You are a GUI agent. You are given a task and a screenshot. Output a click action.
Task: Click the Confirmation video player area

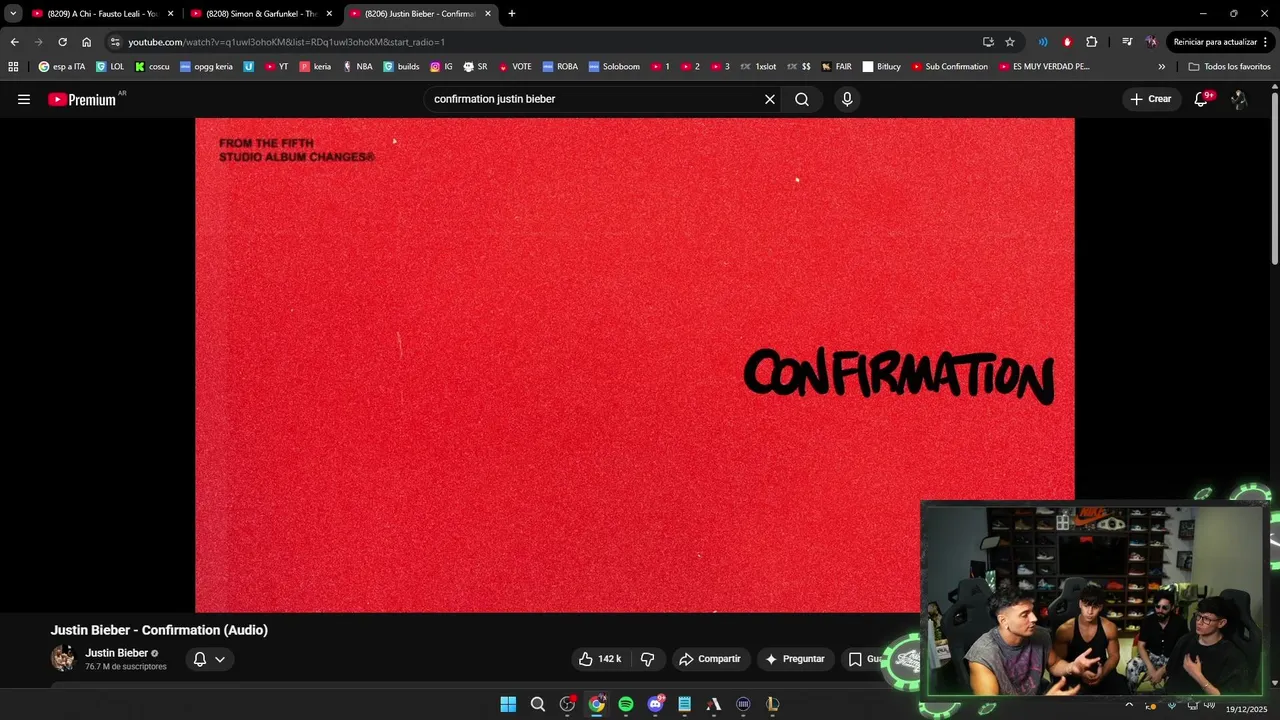pos(634,365)
